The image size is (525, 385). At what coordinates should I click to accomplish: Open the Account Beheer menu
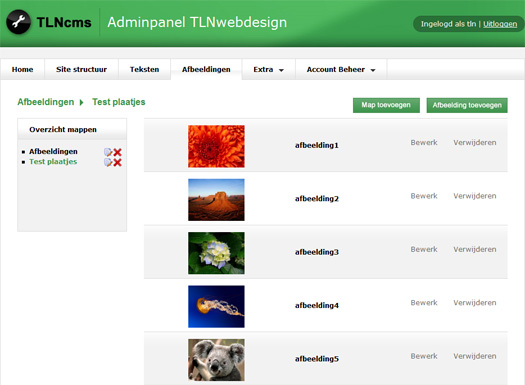(341, 69)
